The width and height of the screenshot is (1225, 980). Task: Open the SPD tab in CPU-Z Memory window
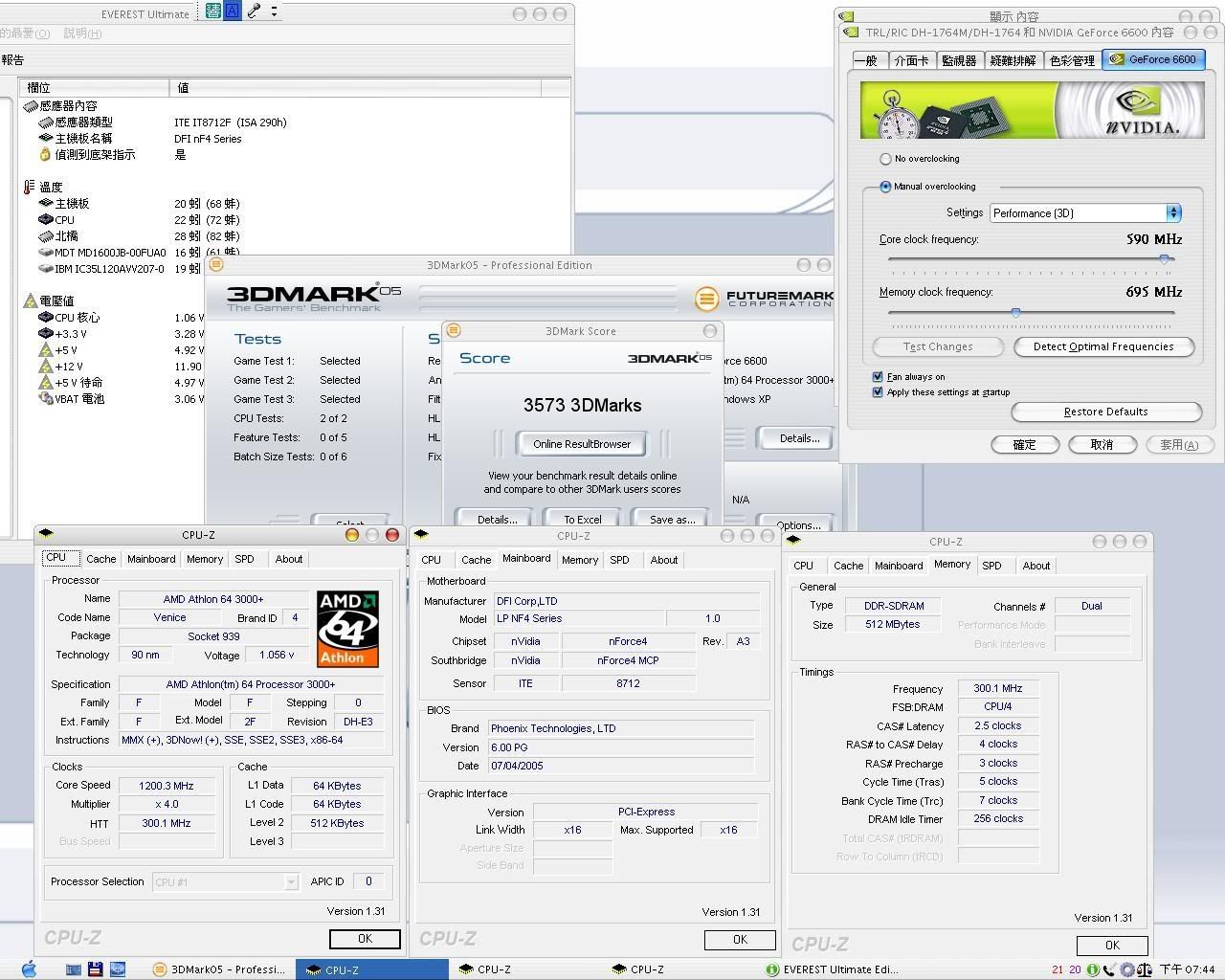pyautogui.click(x=991, y=566)
